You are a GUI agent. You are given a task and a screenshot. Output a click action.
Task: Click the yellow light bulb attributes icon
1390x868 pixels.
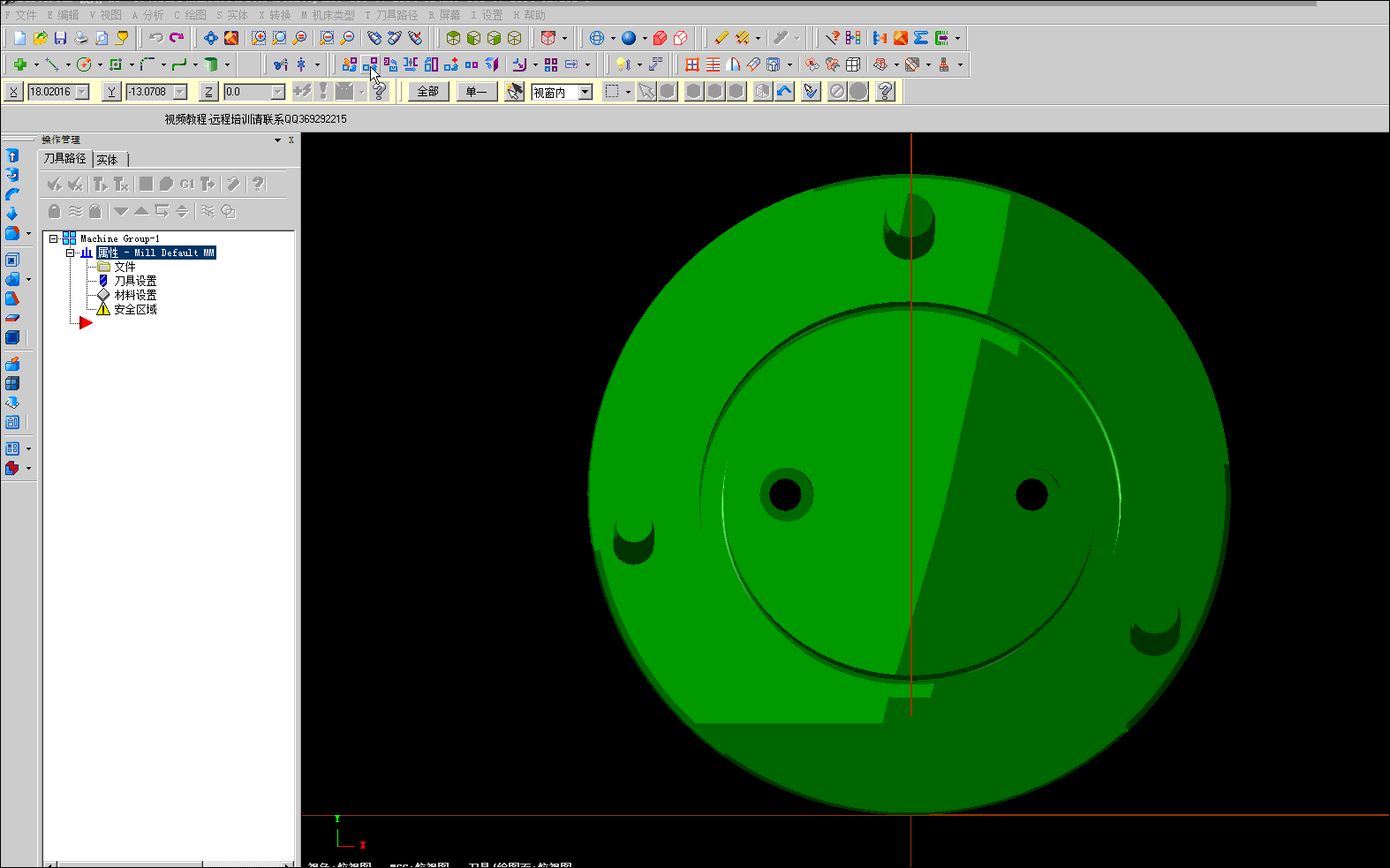point(623,64)
